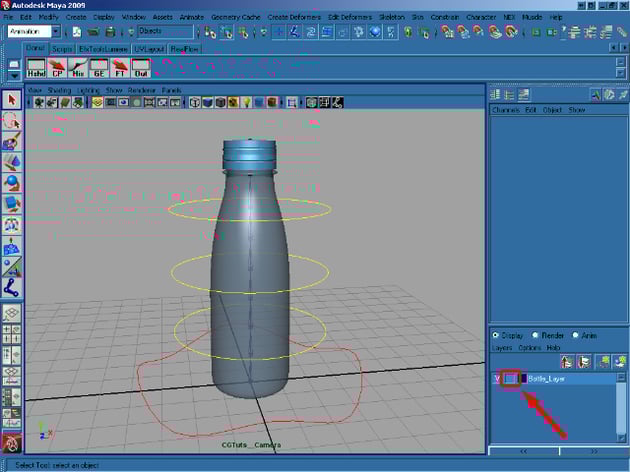Open shelf options arrow below shelf icon

(12, 75)
